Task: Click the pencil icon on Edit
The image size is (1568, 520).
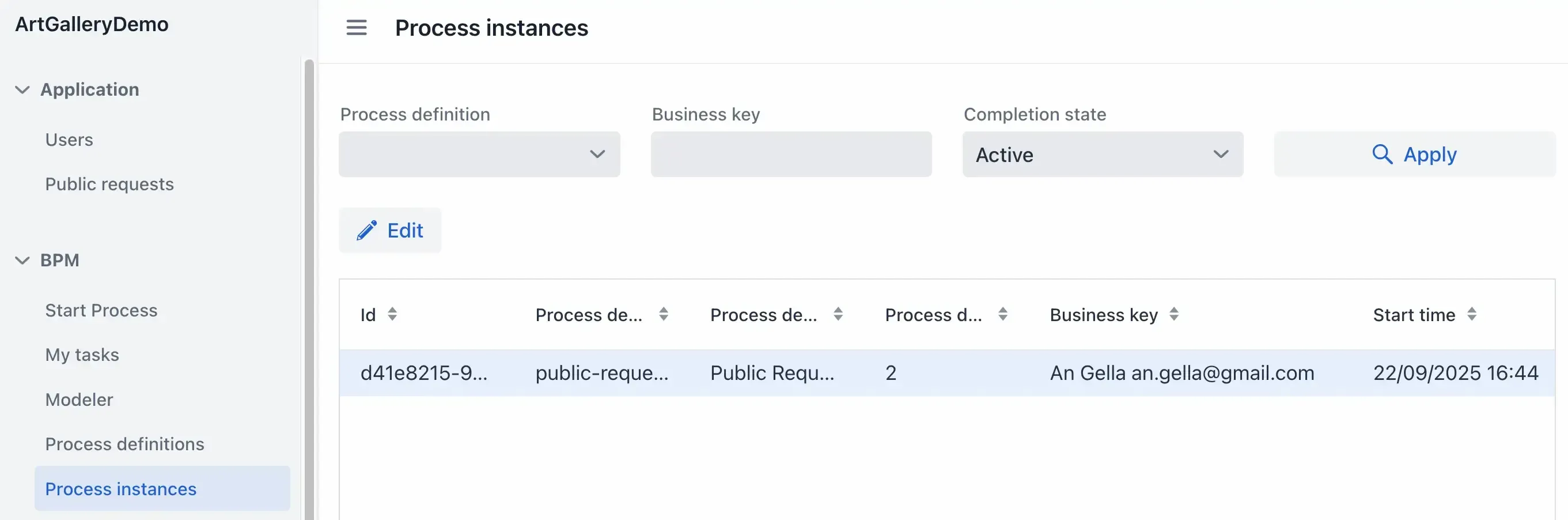Action: tap(366, 230)
